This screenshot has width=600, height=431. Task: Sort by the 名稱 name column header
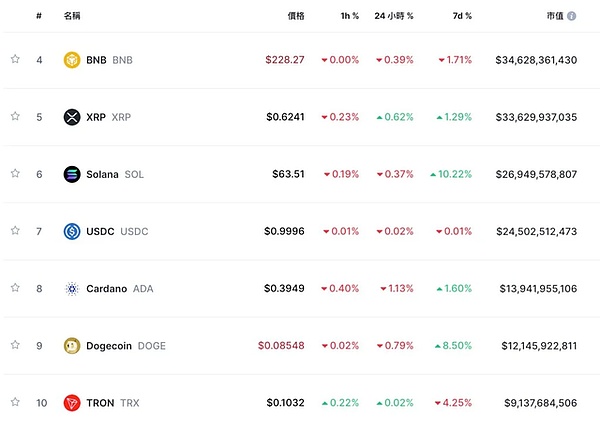[72, 17]
